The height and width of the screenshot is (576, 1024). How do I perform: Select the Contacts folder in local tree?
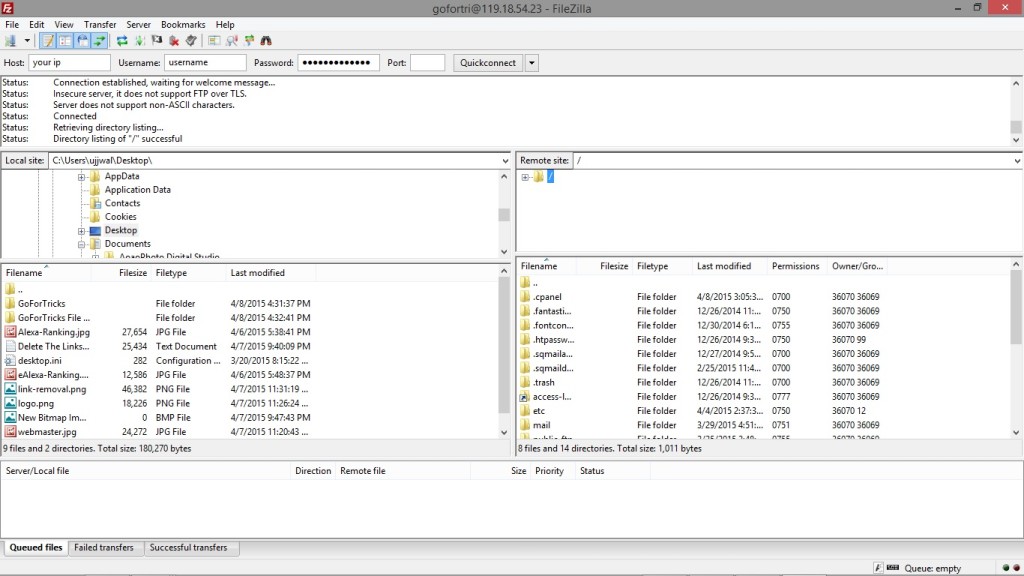tap(122, 203)
